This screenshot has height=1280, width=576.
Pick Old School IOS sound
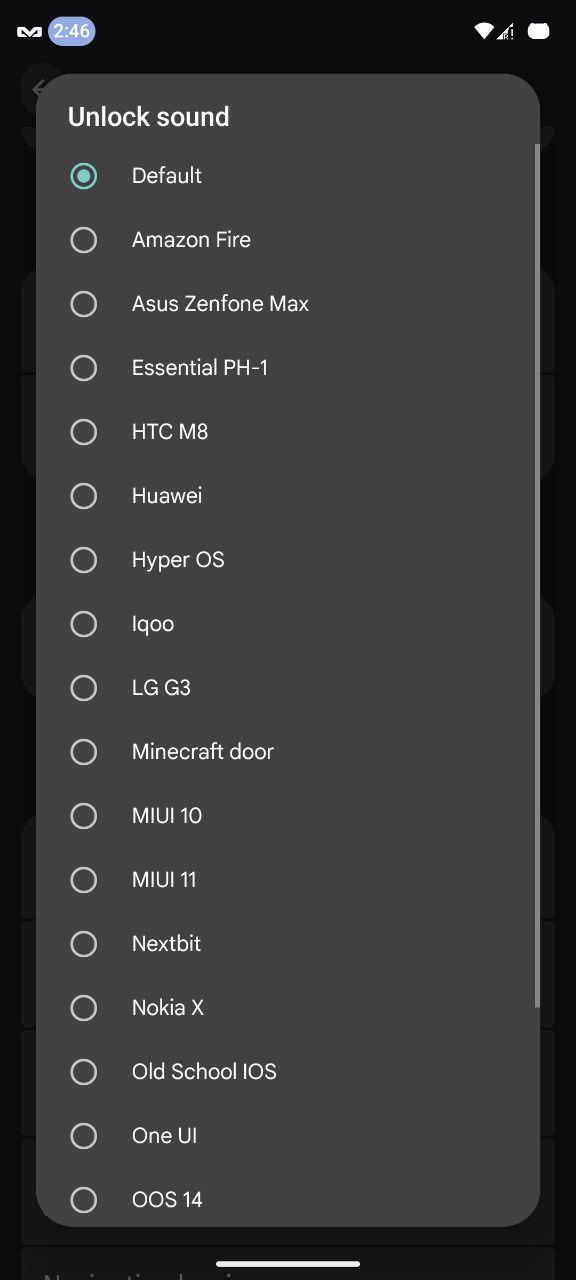coord(288,1072)
